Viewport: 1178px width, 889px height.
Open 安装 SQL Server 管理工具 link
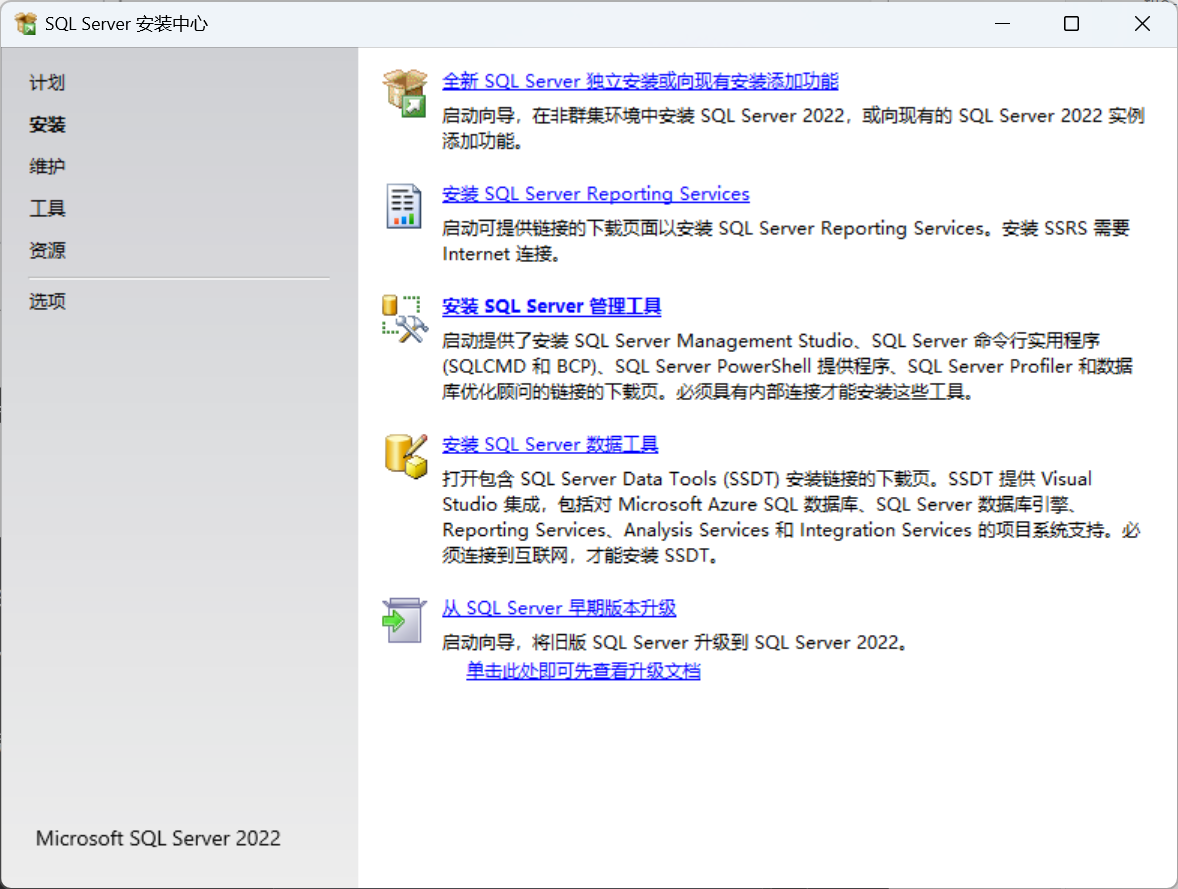[551, 307]
